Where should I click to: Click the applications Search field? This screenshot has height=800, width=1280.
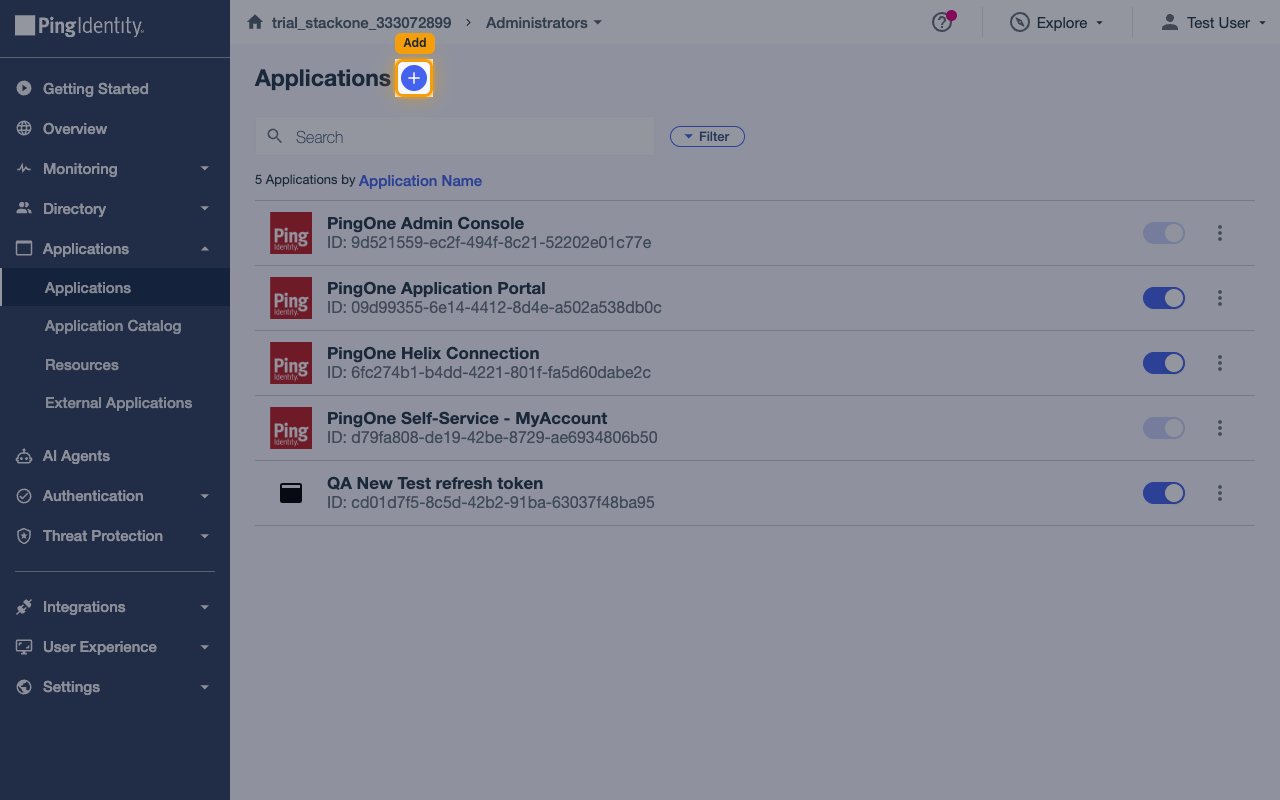pyautogui.click(x=455, y=137)
